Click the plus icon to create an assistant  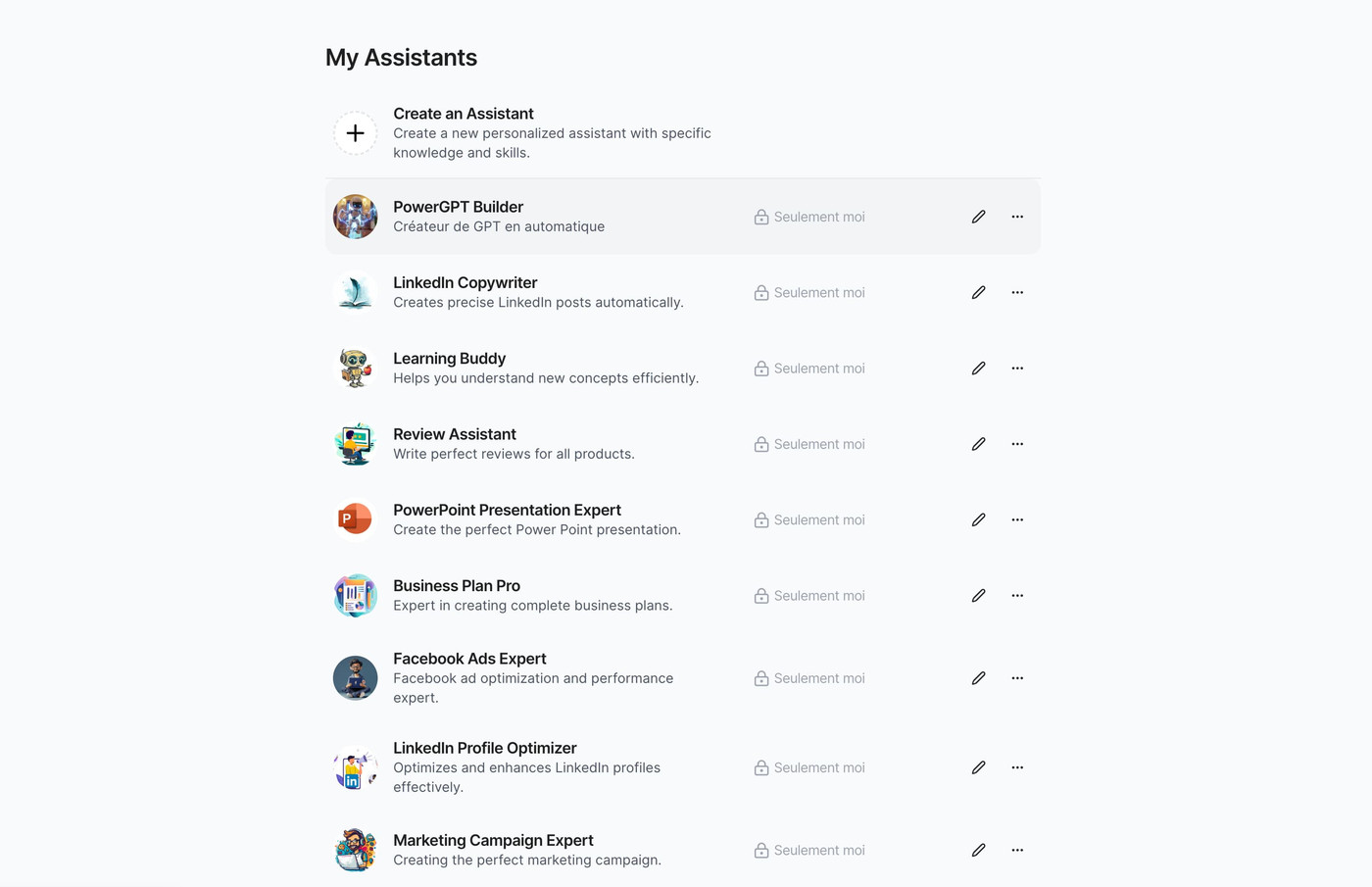point(355,133)
